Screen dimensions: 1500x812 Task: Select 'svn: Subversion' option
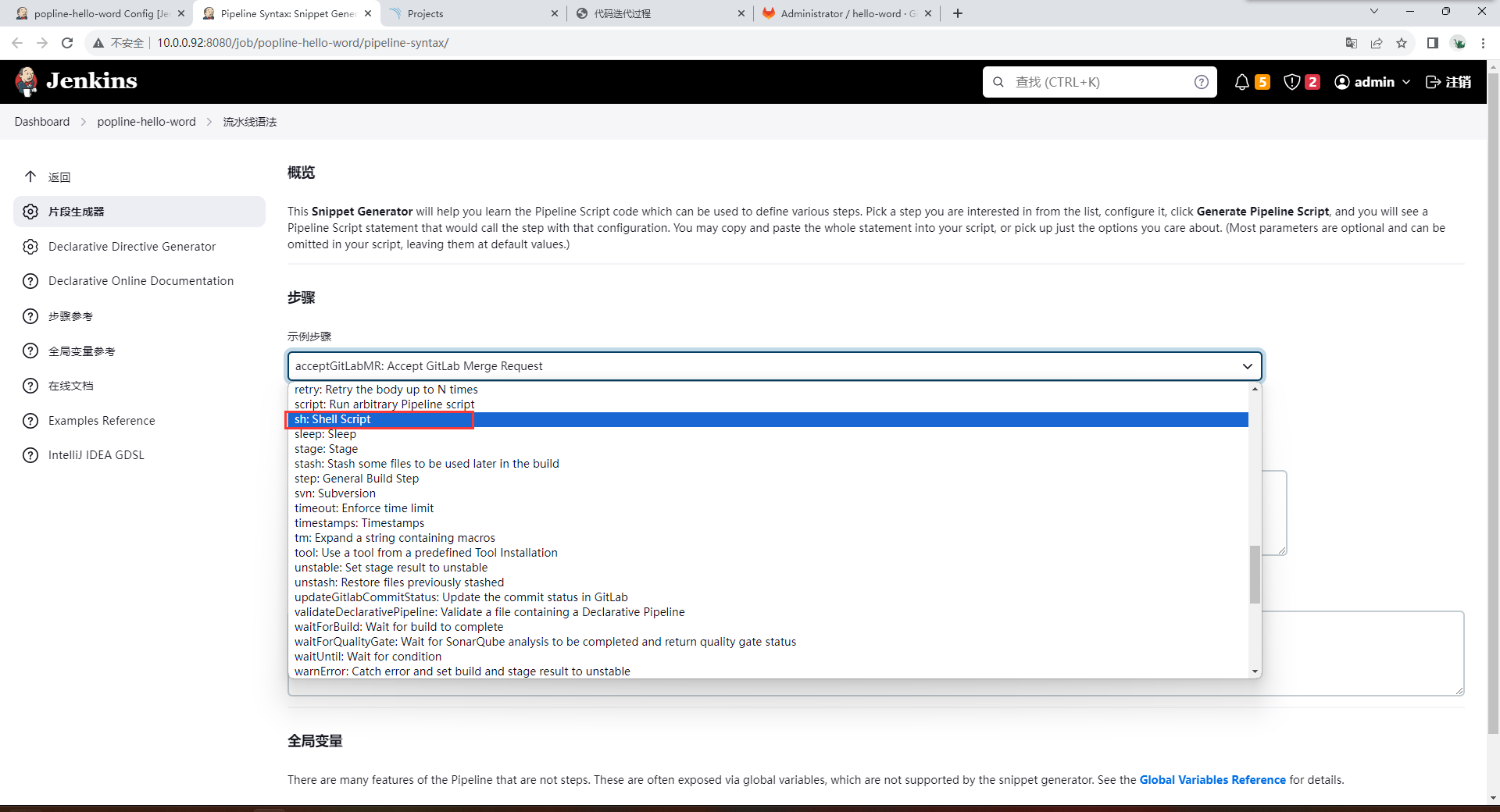click(x=768, y=493)
